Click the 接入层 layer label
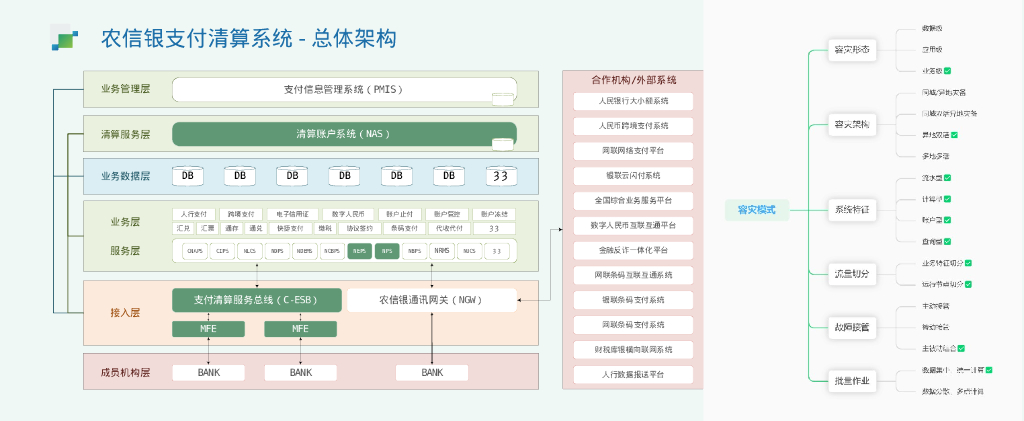Viewport: 1024px width, 421px height. coord(125,313)
